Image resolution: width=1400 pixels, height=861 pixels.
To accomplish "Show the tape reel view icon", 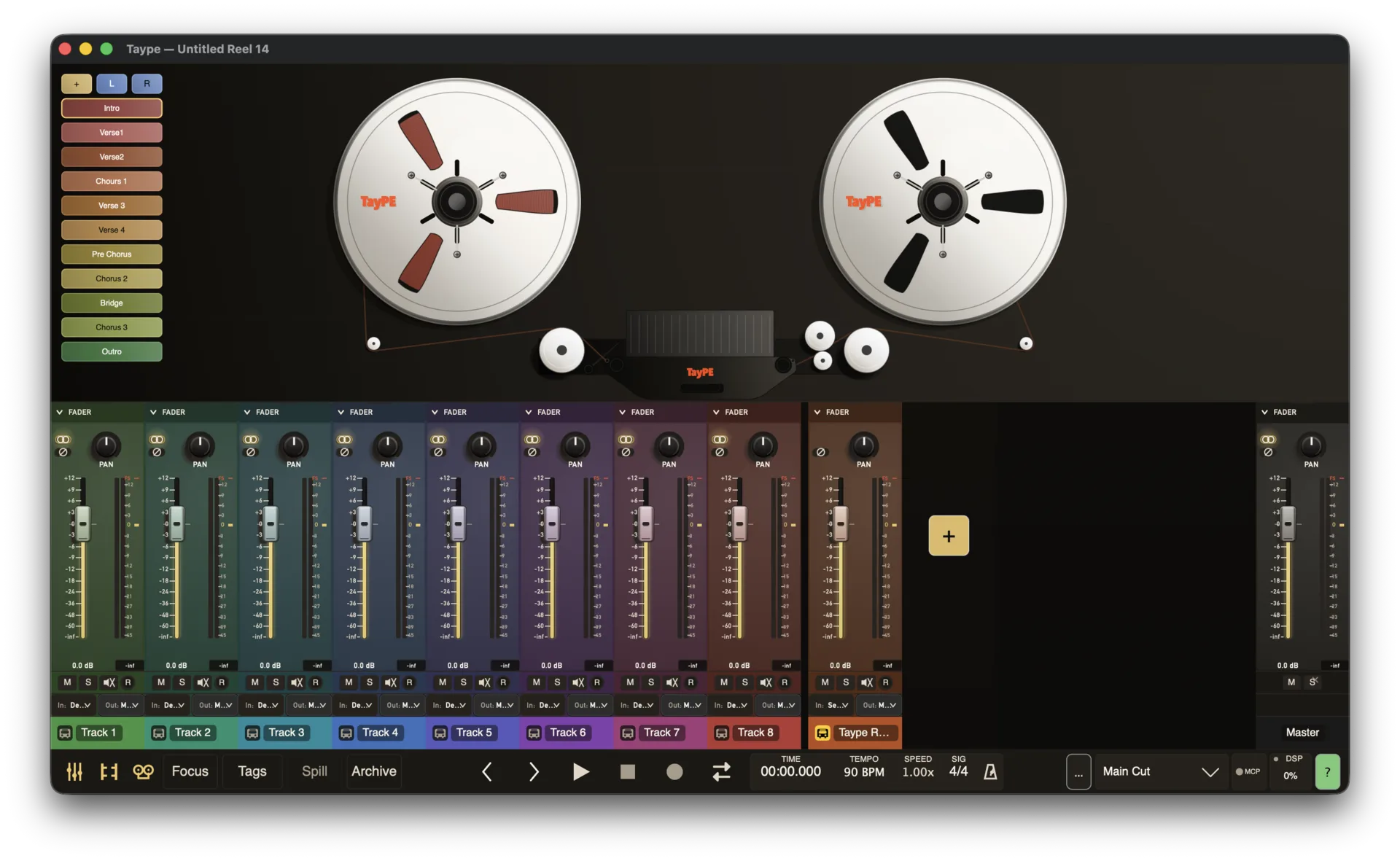I will tap(143, 771).
